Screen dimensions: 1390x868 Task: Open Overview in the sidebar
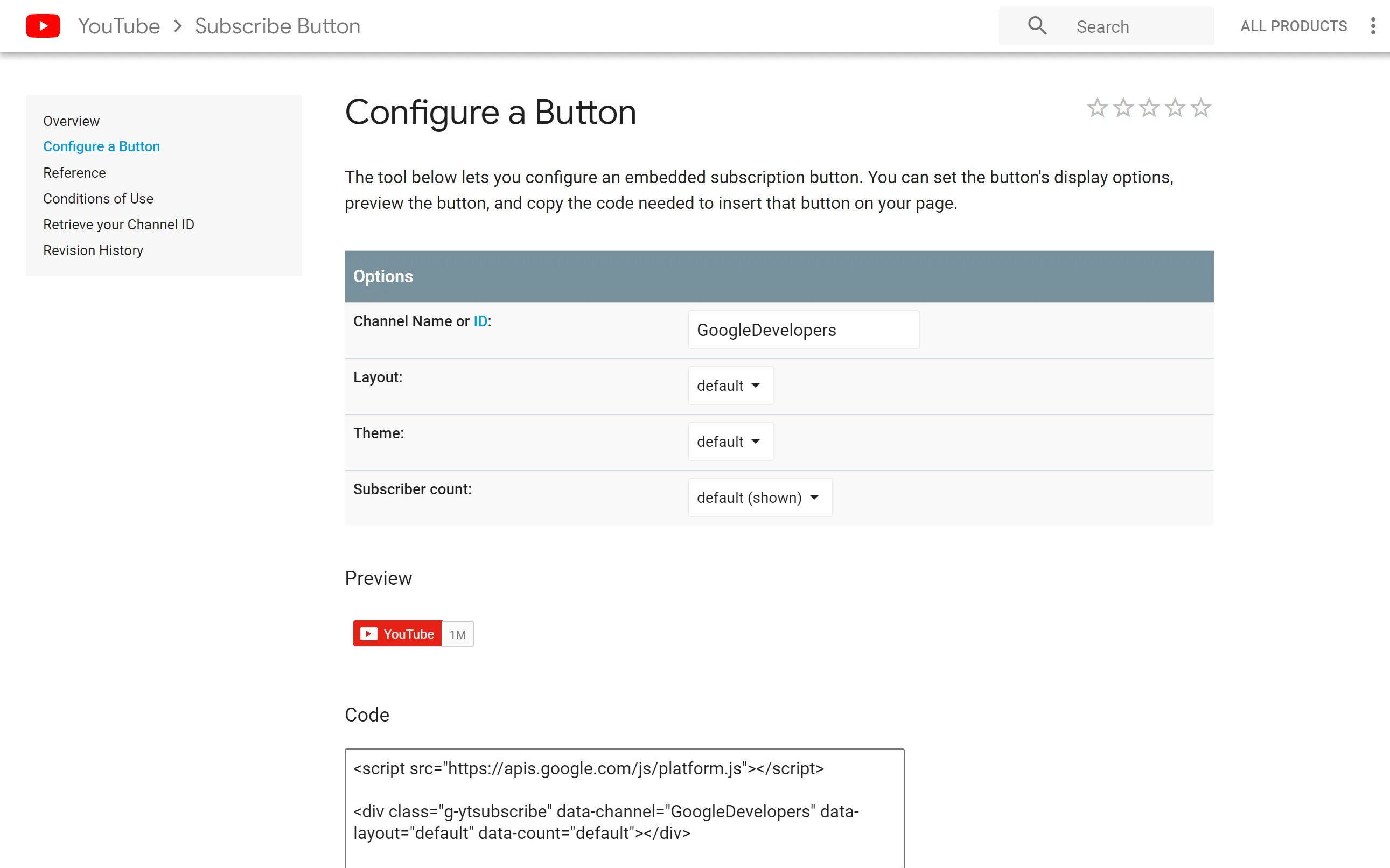pyautogui.click(x=71, y=121)
